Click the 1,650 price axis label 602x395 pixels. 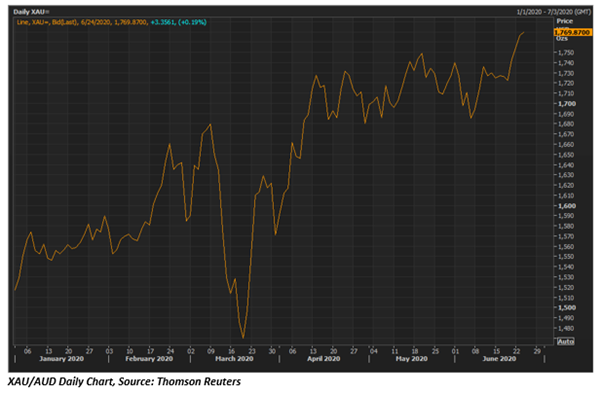[x=567, y=155]
